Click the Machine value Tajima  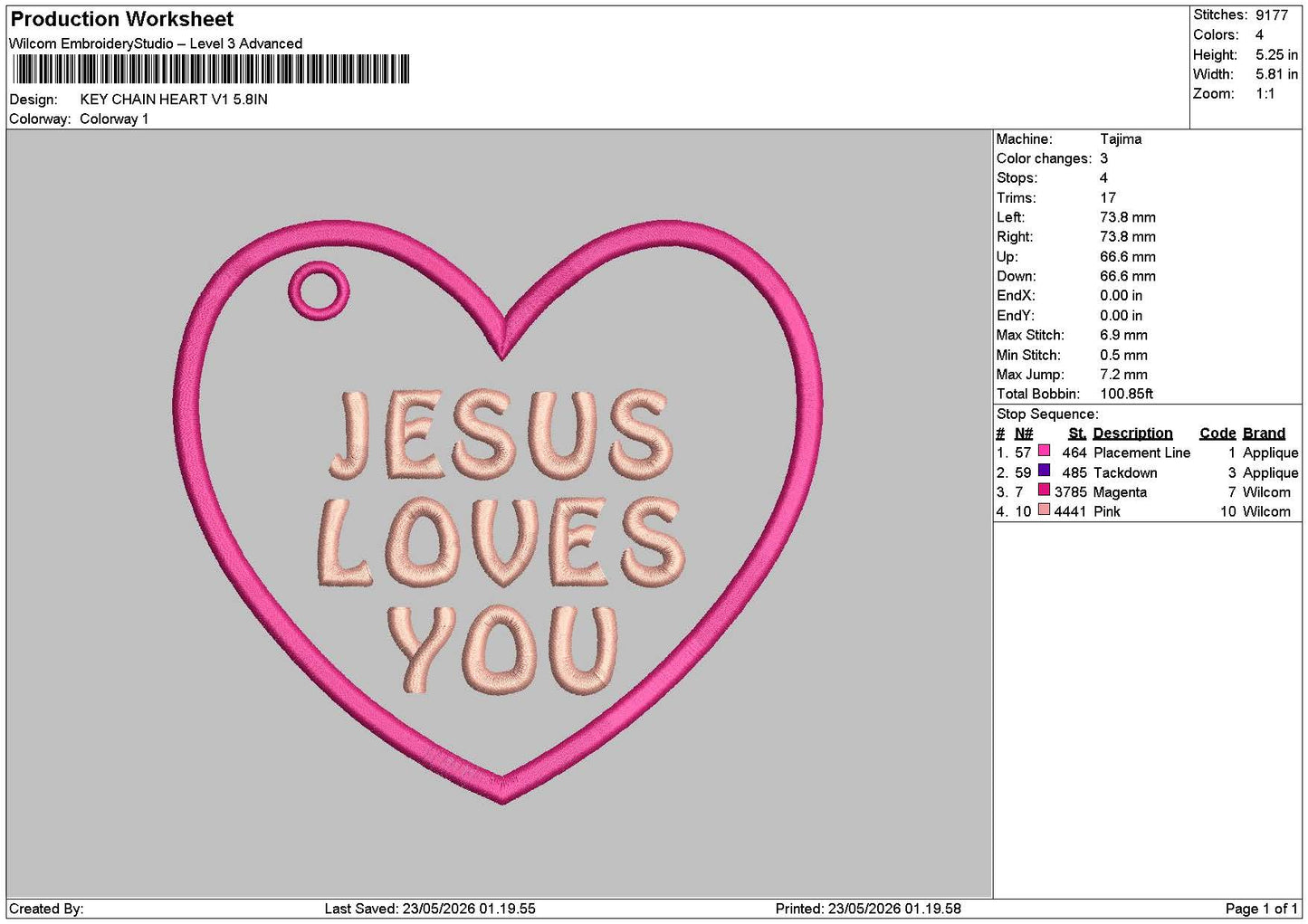tap(1121, 139)
